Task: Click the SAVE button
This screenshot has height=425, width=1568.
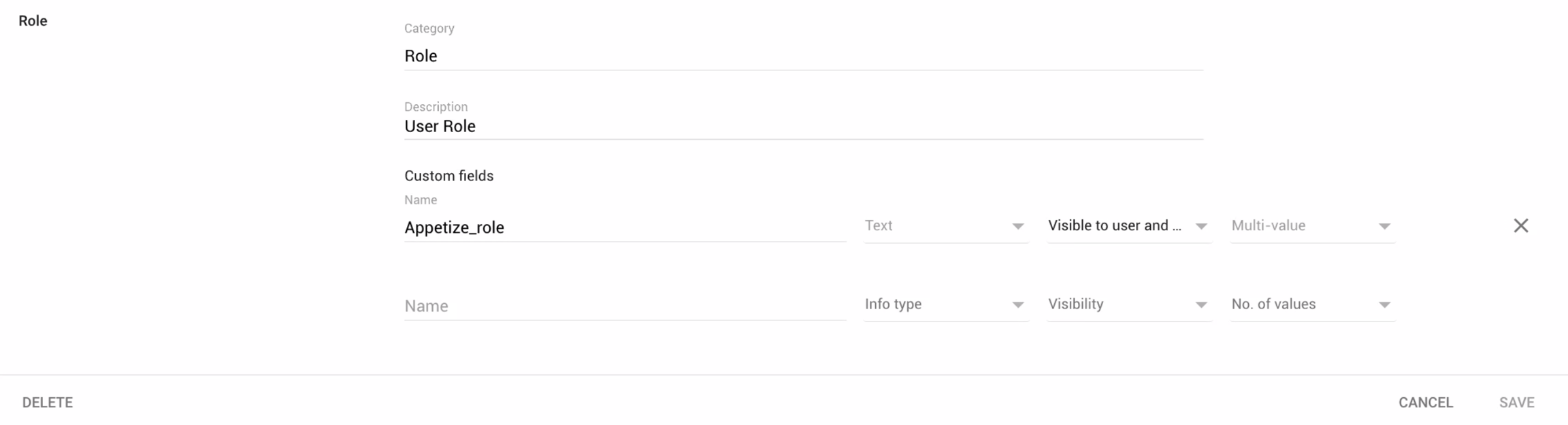Action: click(x=1516, y=403)
